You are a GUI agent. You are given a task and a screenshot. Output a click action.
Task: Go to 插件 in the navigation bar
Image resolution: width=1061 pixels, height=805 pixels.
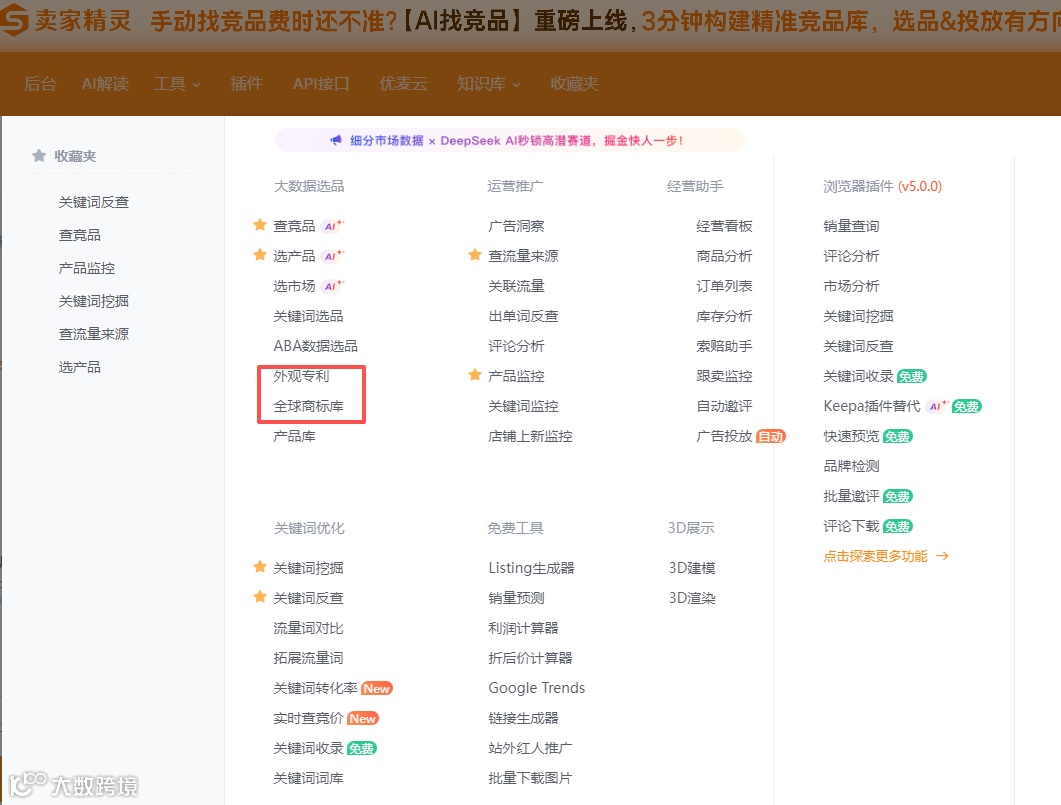point(246,84)
